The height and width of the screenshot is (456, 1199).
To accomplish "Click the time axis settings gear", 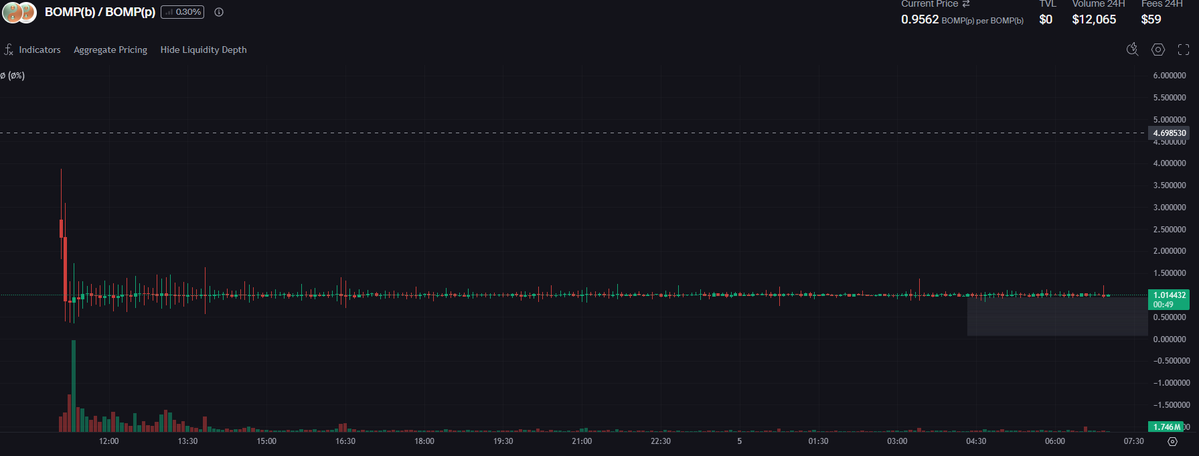I will coord(1172,441).
